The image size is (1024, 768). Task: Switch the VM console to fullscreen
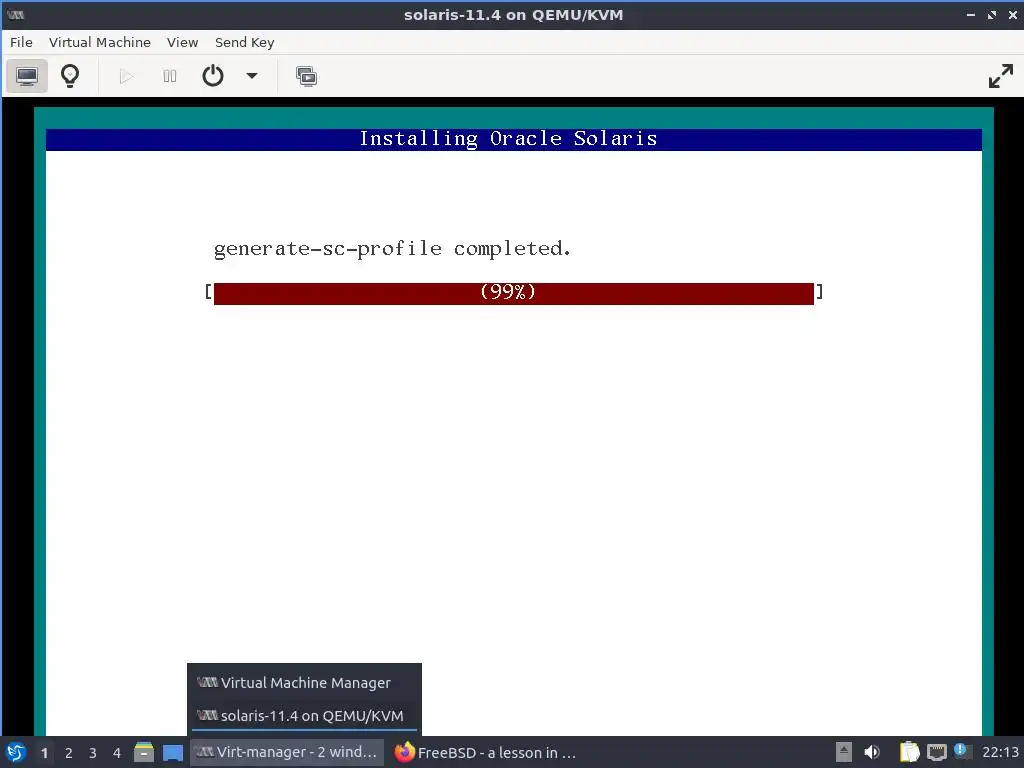click(1000, 76)
